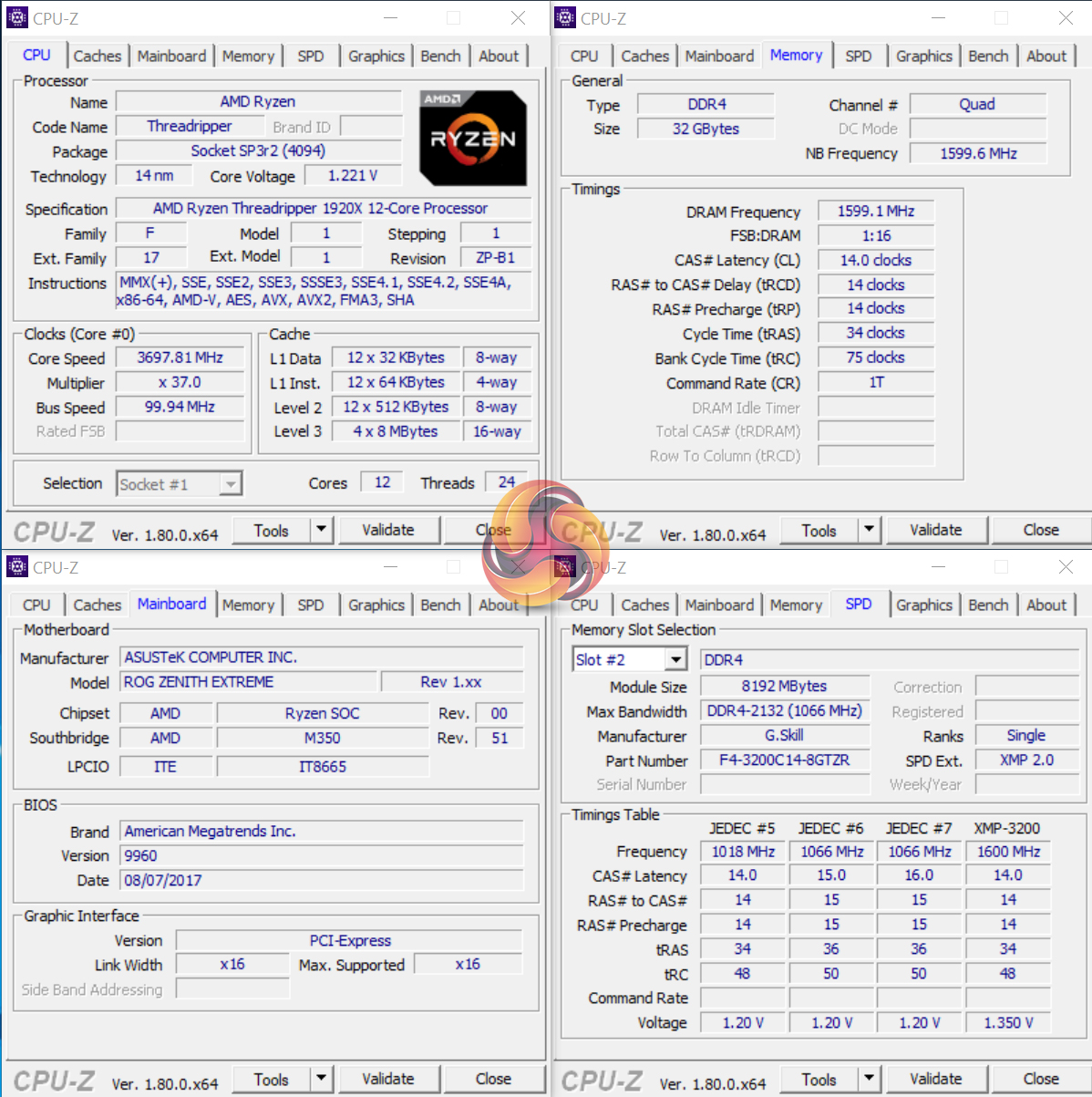Go to About tab in SPD window
1092x1097 pixels.
click(1046, 605)
